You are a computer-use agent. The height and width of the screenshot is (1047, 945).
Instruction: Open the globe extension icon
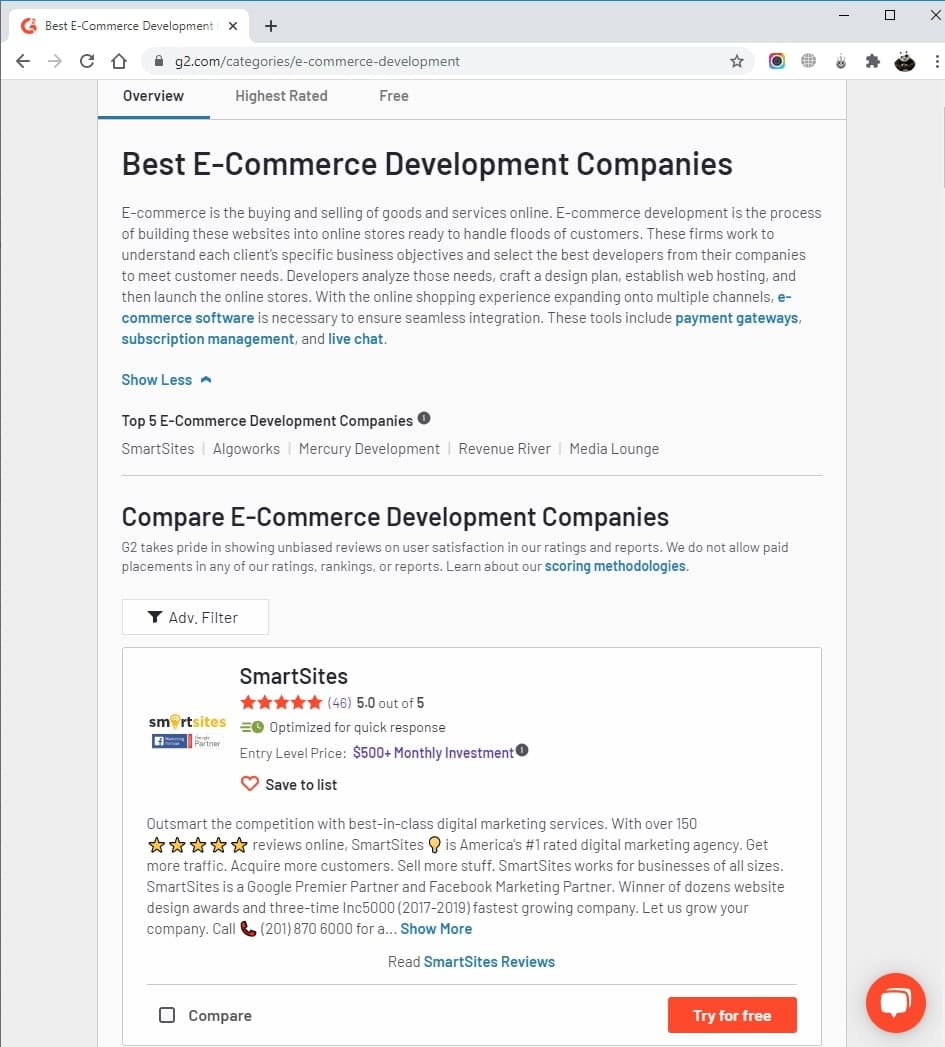(x=808, y=61)
